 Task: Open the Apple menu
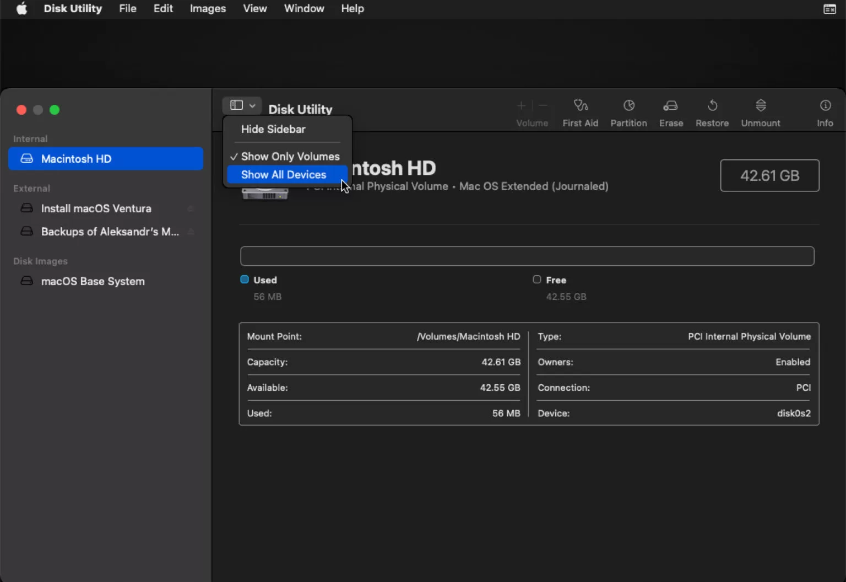(x=21, y=9)
